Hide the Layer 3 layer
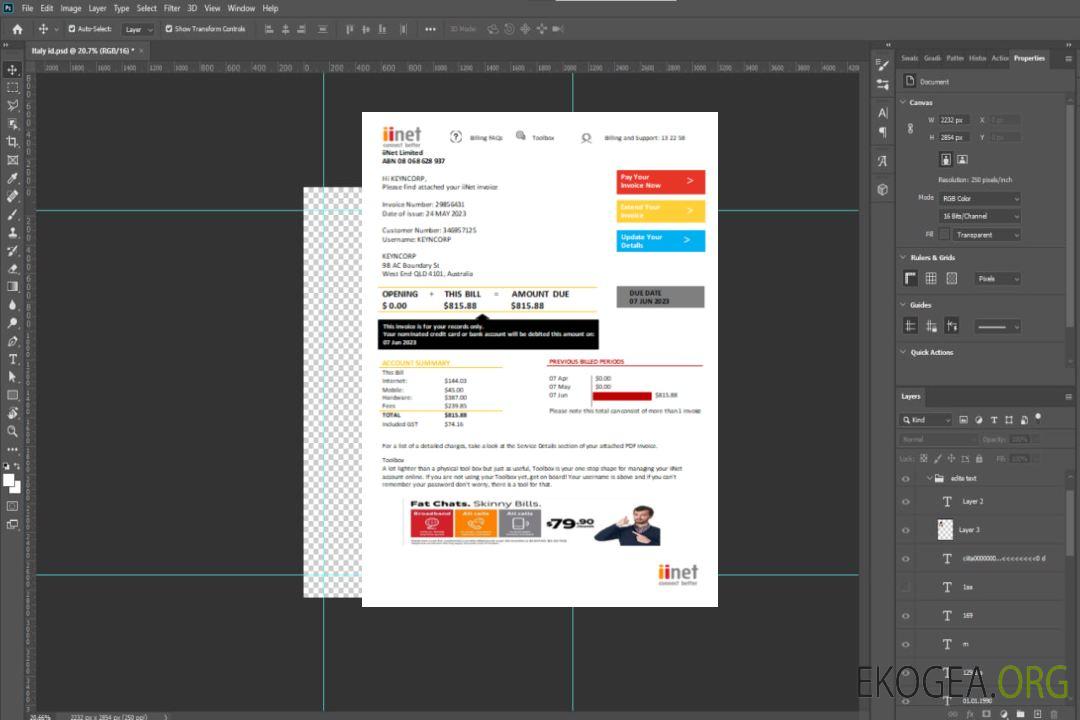1080x720 pixels. 905,530
